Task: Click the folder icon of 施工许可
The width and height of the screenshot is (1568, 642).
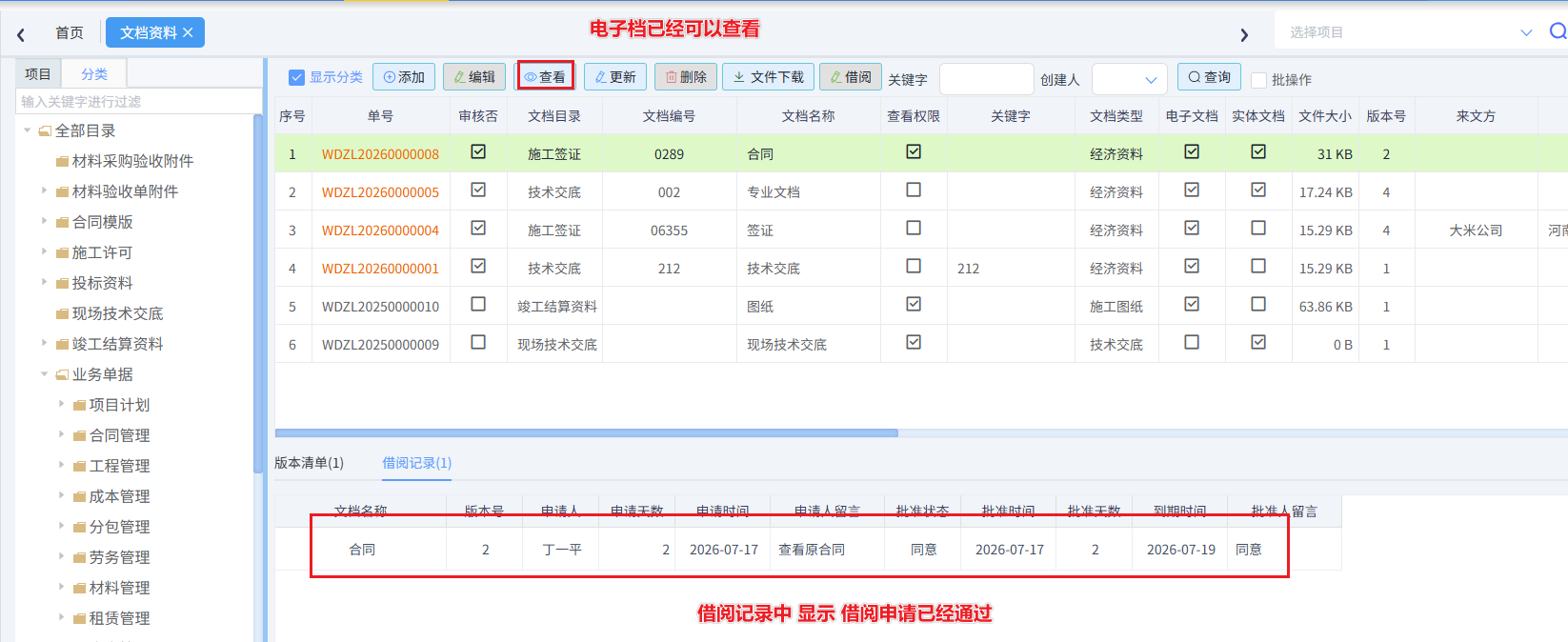Action: pyautogui.click(x=62, y=252)
